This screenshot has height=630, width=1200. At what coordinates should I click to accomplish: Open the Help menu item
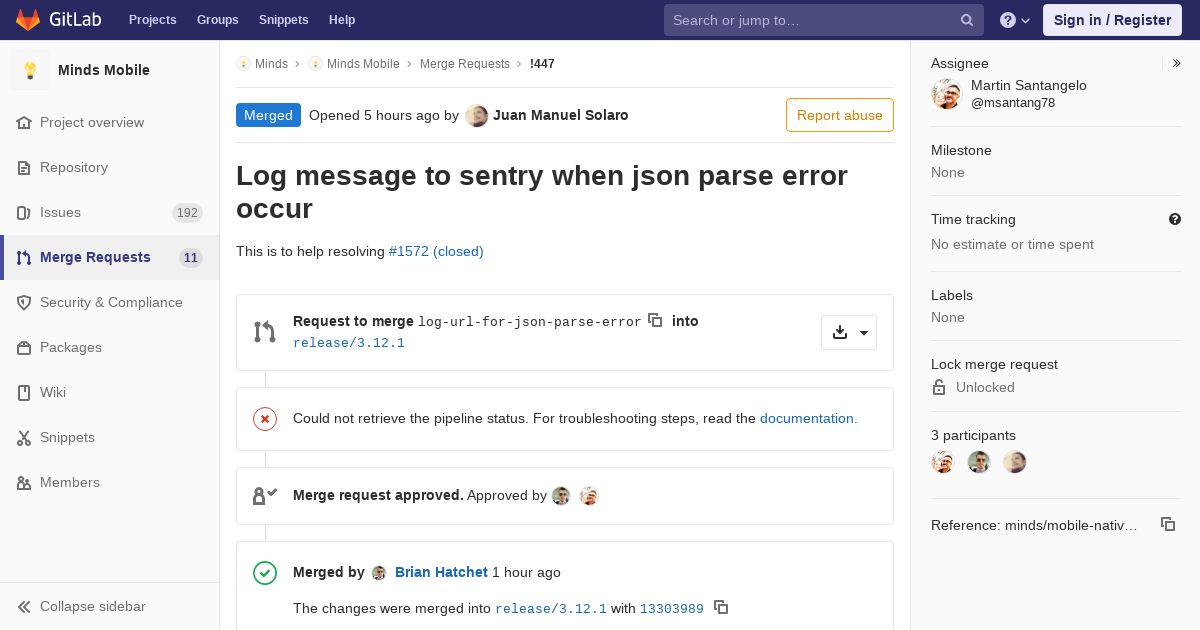pos(342,20)
